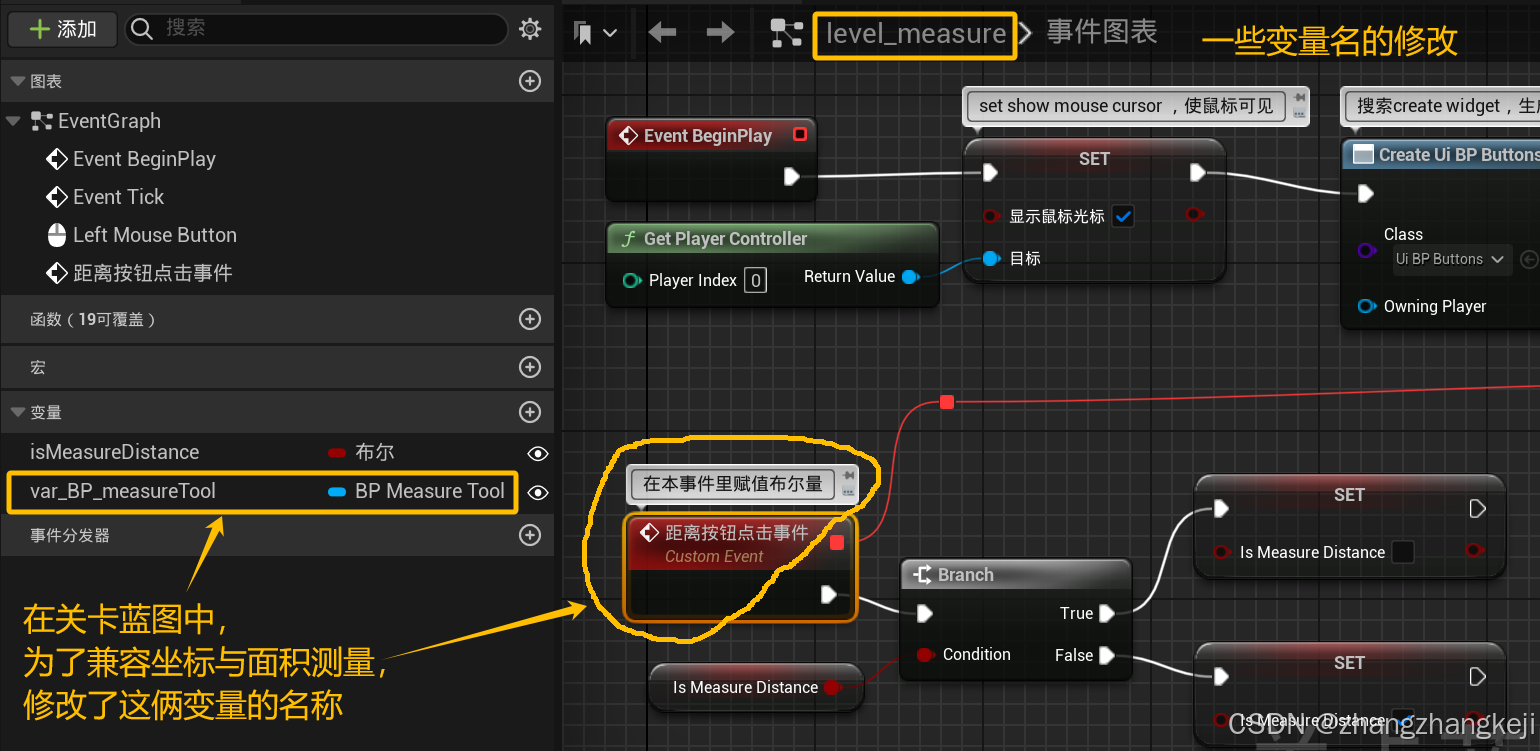Click Branch Condition input pin

click(x=925, y=655)
